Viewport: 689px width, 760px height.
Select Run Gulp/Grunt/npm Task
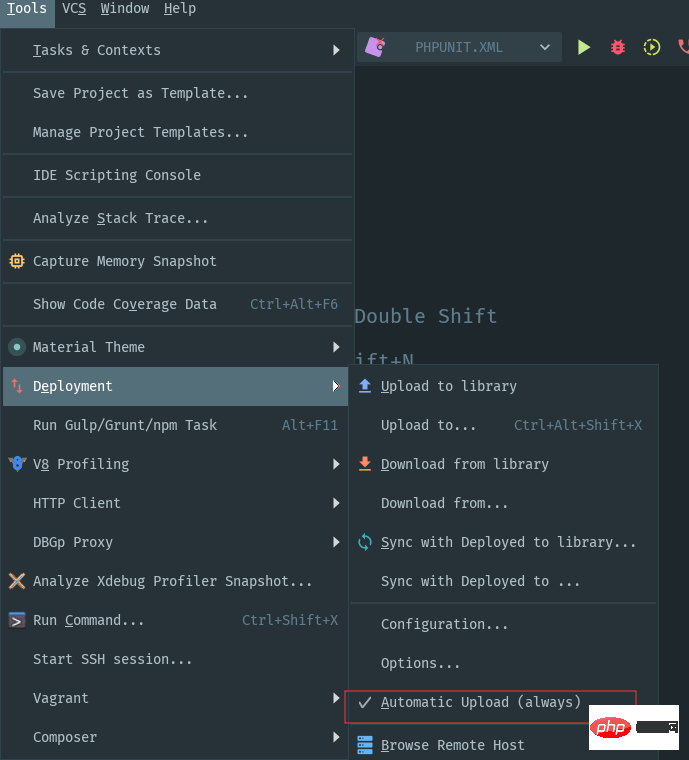coord(175,425)
